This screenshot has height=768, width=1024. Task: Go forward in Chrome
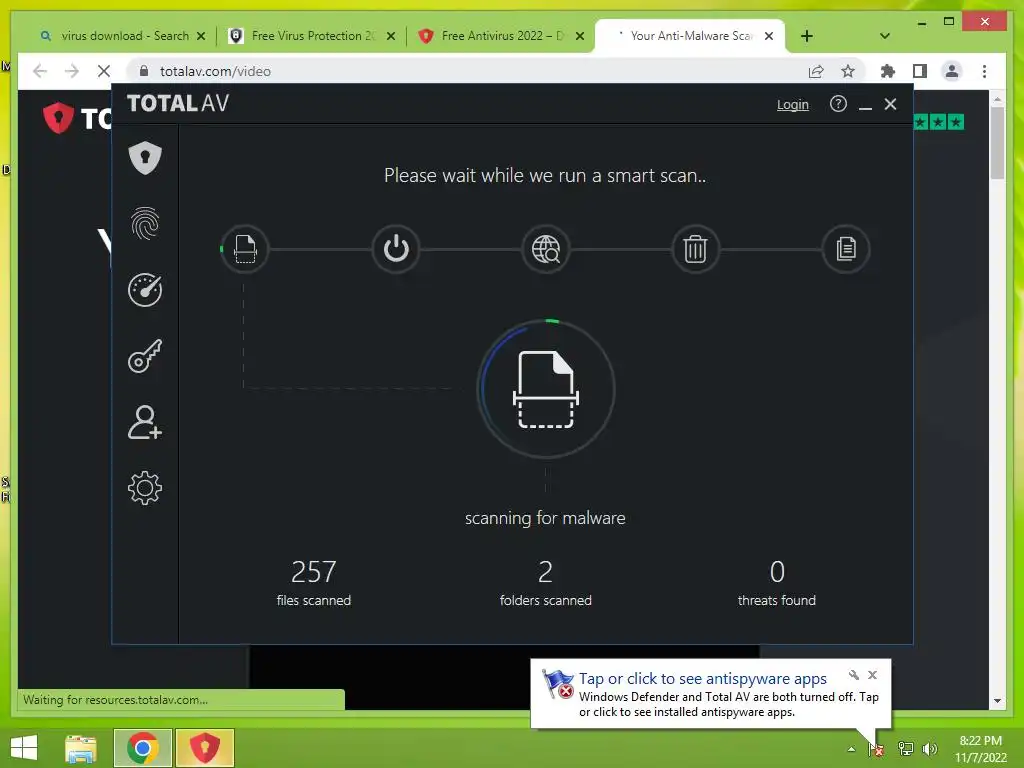click(72, 71)
